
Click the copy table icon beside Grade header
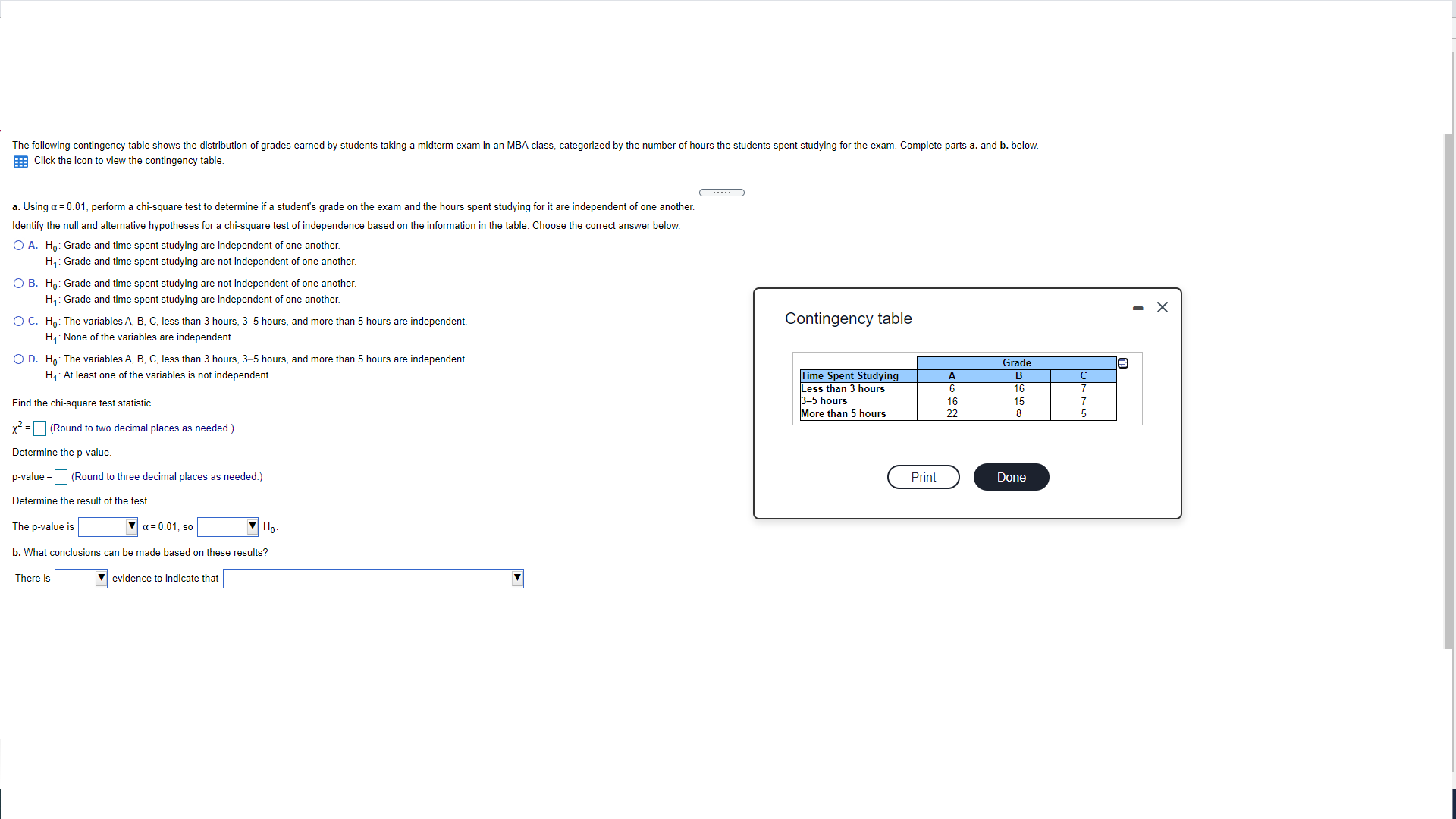click(x=1123, y=363)
